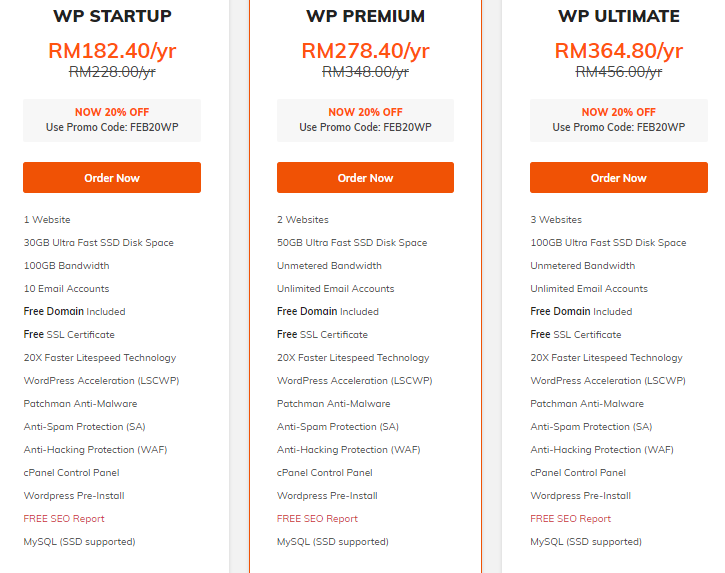Open FREE SEO Report link in WP STARTUP
The image size is (725, 573).
click(x=64, y=519)
